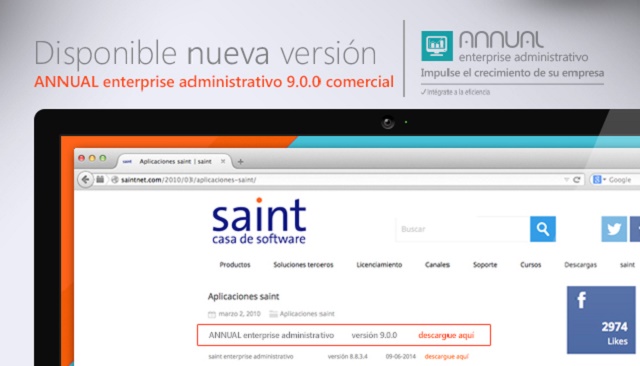
Task: Click the calendar icon beside marzo 2, 2010
Action: coord(212,314)
